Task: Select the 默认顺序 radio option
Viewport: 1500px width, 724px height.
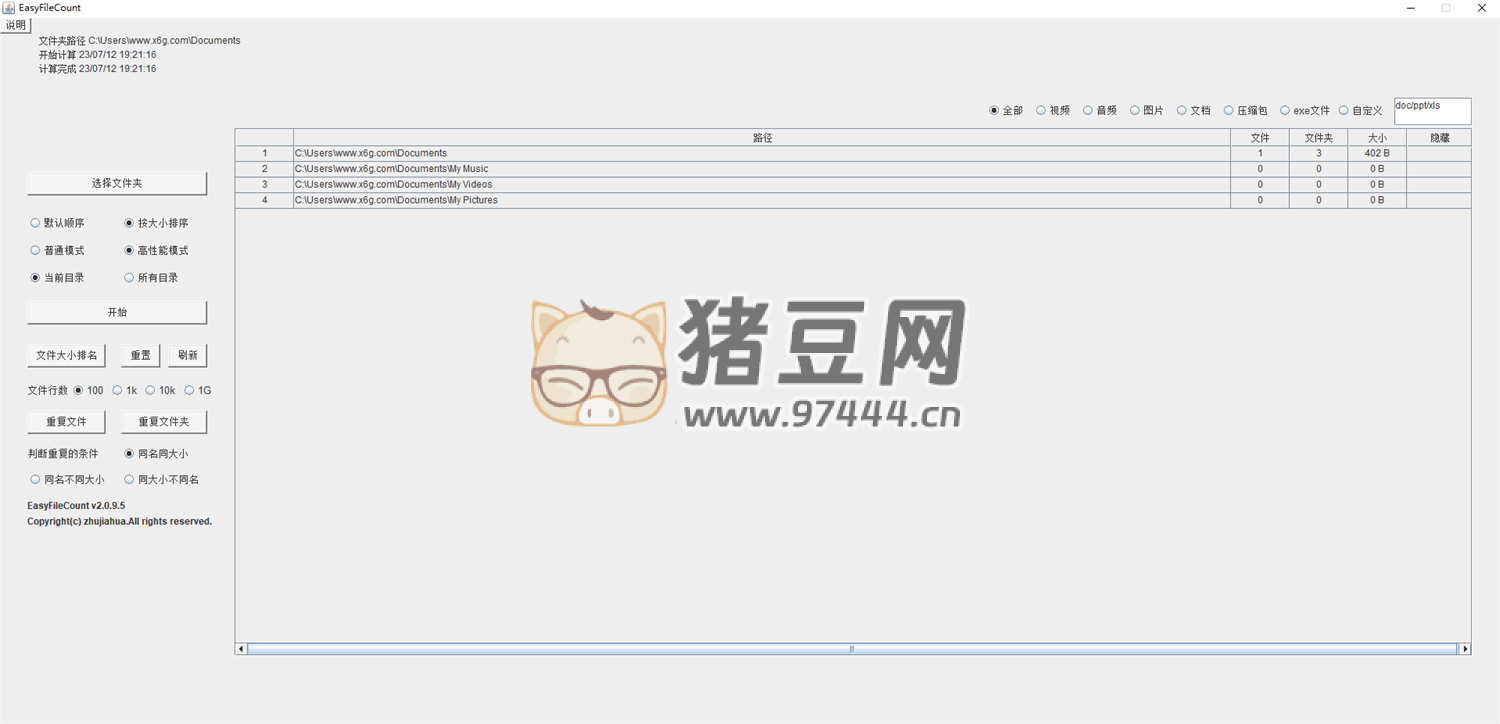Action: (36, 223)
